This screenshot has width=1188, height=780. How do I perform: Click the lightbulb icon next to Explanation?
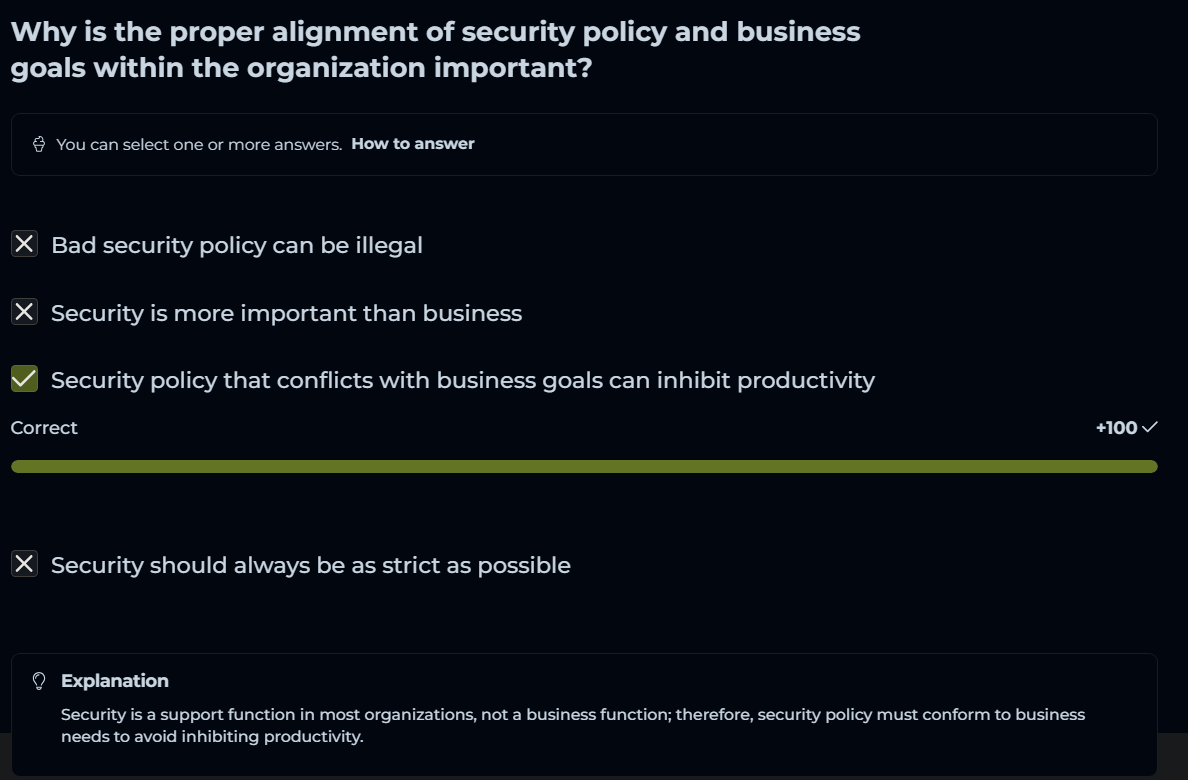pos(39,681)
